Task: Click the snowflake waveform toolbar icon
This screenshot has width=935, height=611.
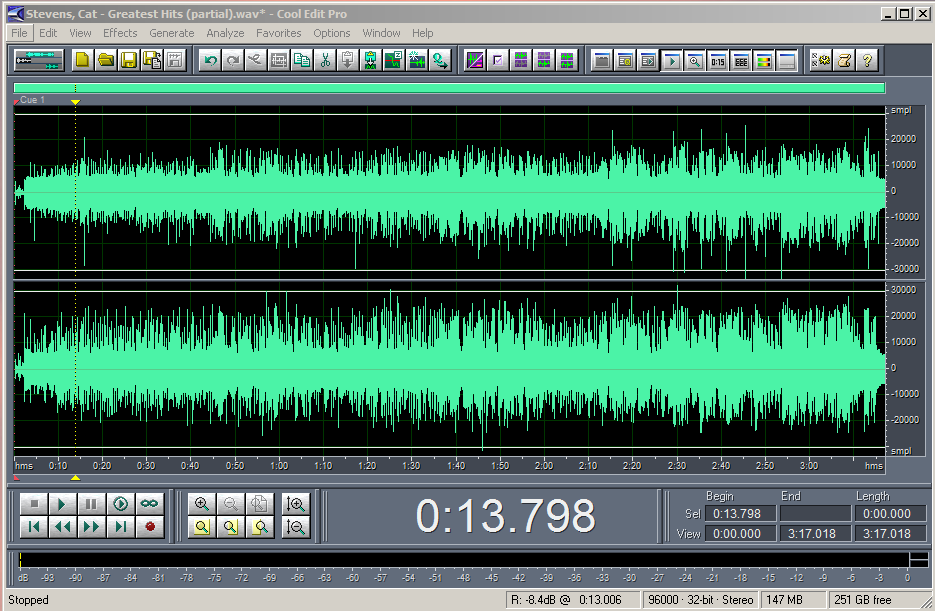Action: 417,60
